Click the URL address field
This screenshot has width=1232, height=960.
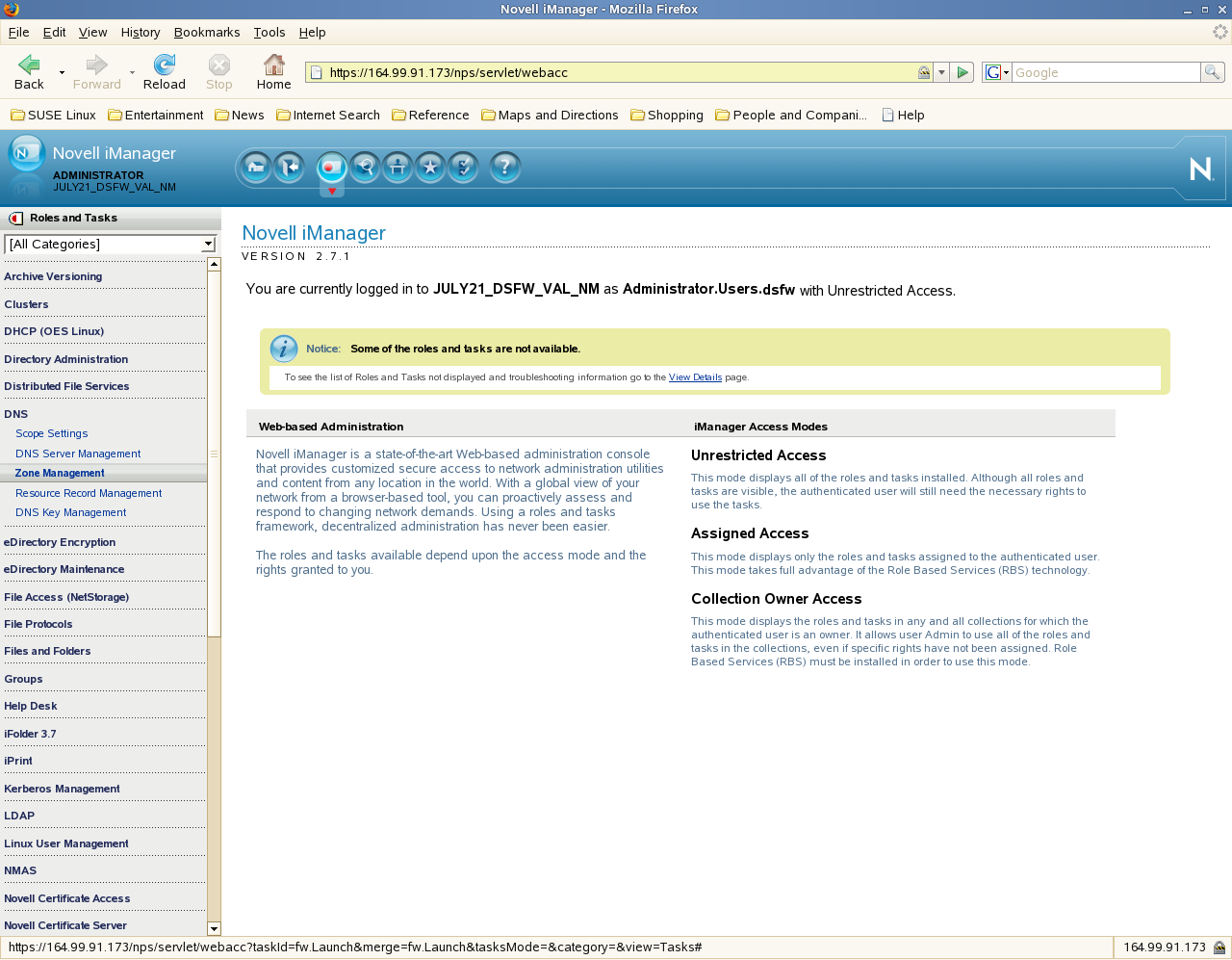pos(621,72)
